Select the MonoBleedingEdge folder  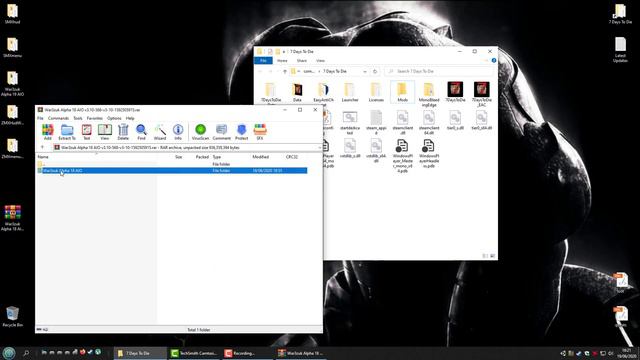429,95
